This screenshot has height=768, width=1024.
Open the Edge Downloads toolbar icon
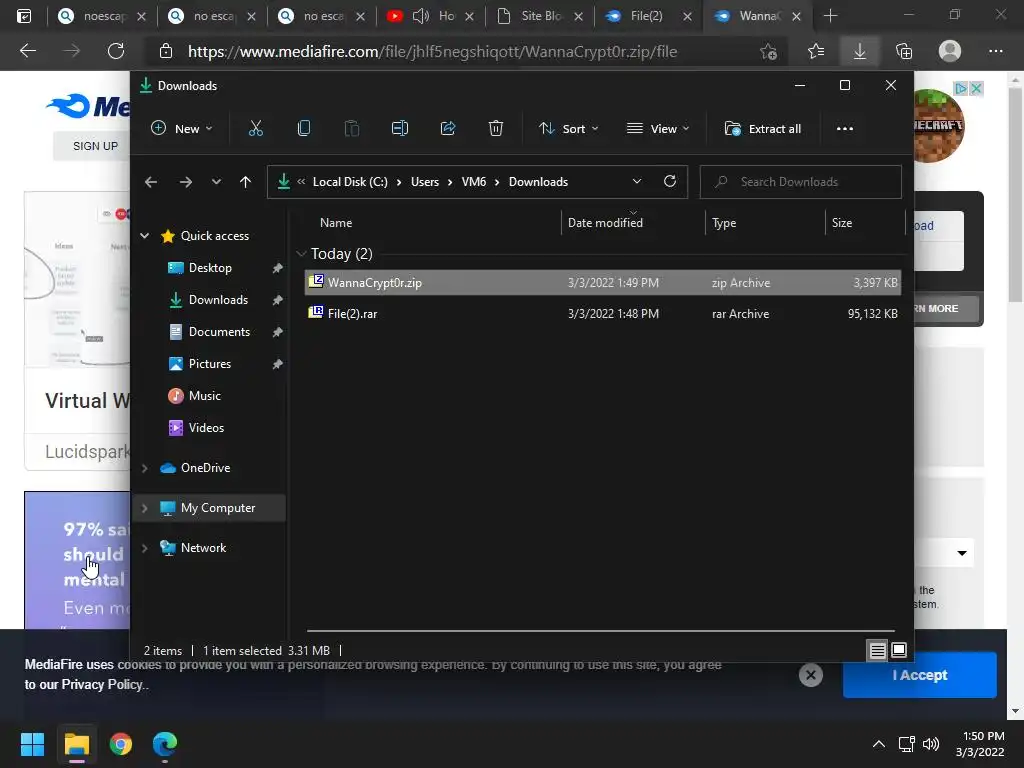[859, 51]
